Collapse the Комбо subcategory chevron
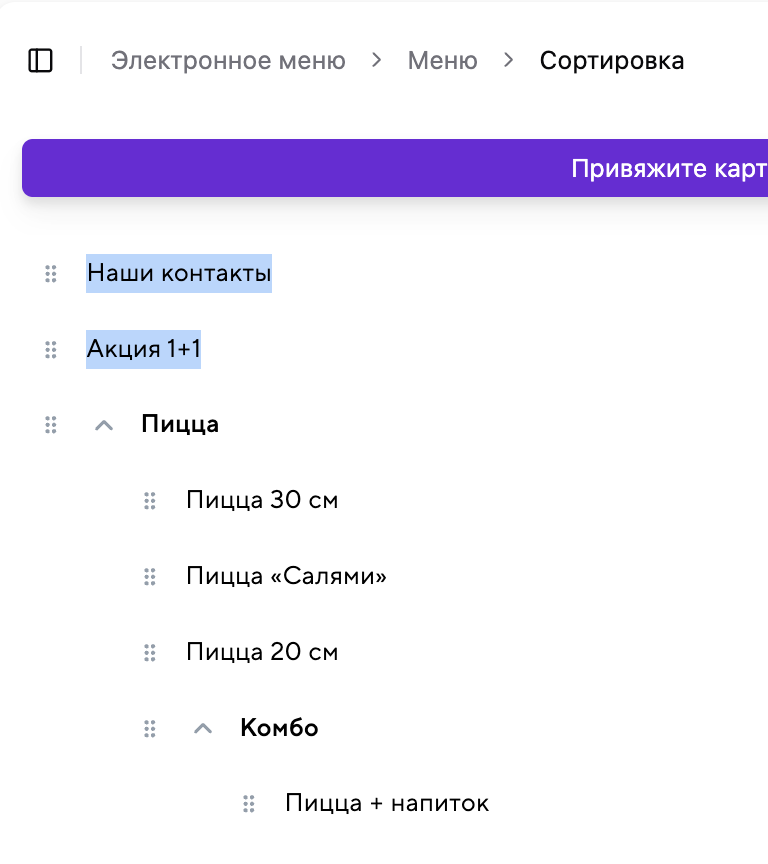 pyautogui.click(x=202, y=728)
